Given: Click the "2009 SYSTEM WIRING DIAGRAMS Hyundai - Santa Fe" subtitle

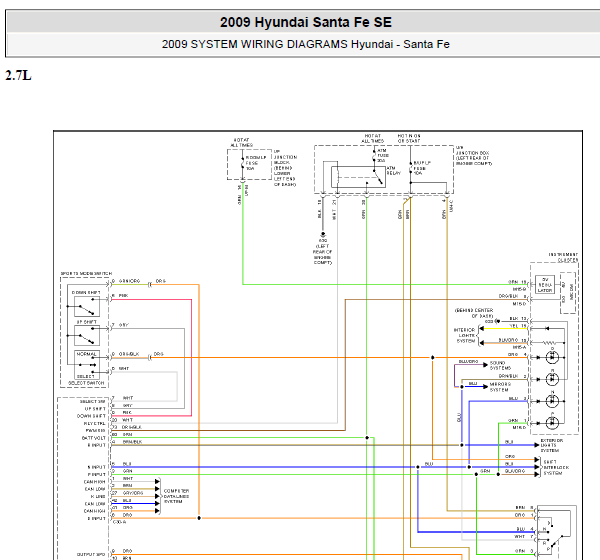Looking at the screenshot, I should [x=305, y=44].
